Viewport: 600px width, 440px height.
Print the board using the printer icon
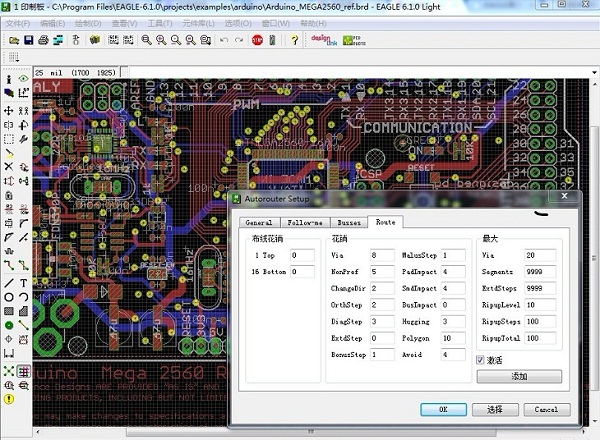(43, 40)
